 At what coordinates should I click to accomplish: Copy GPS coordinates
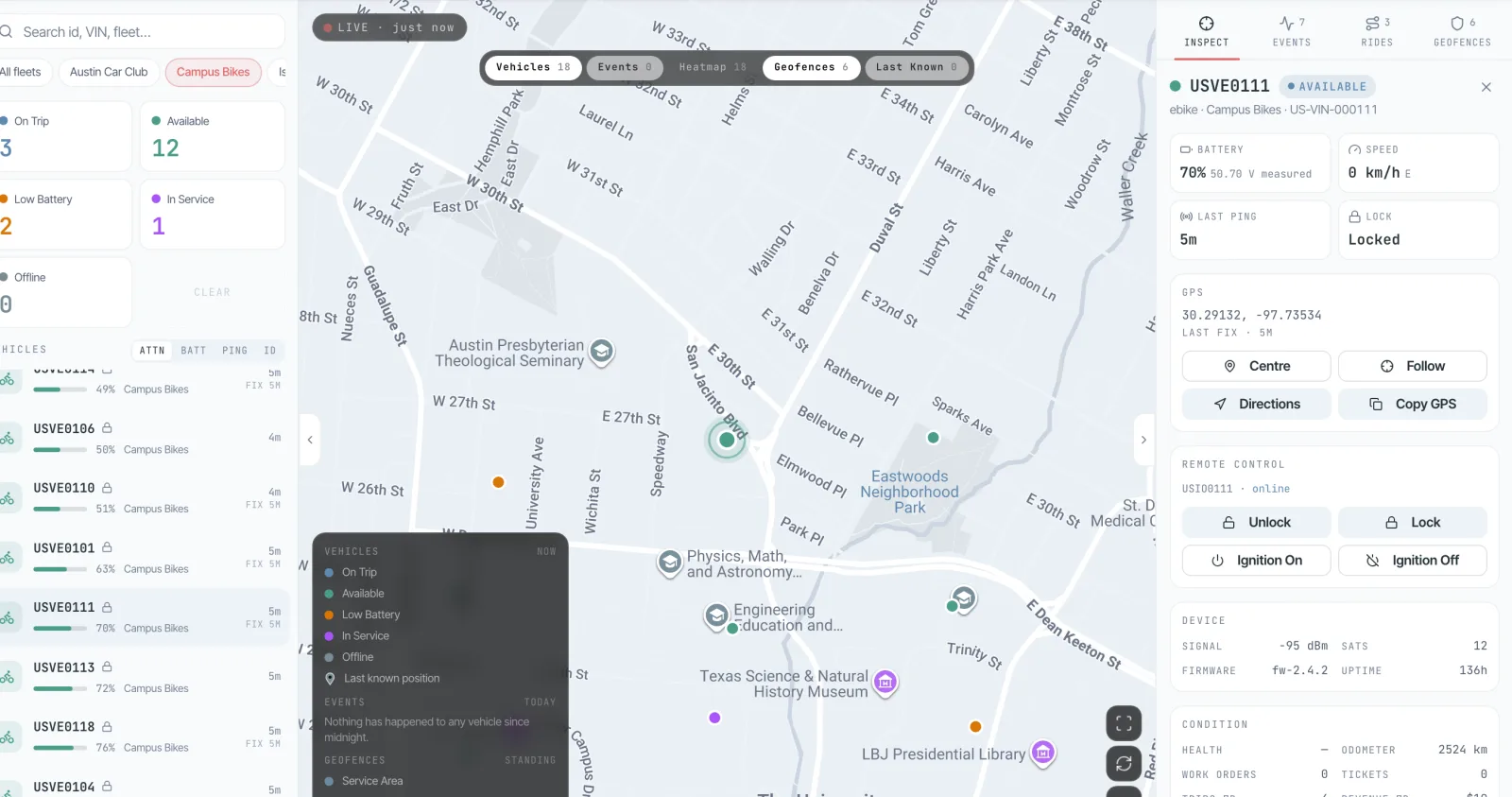click(x=1413, y=404)
